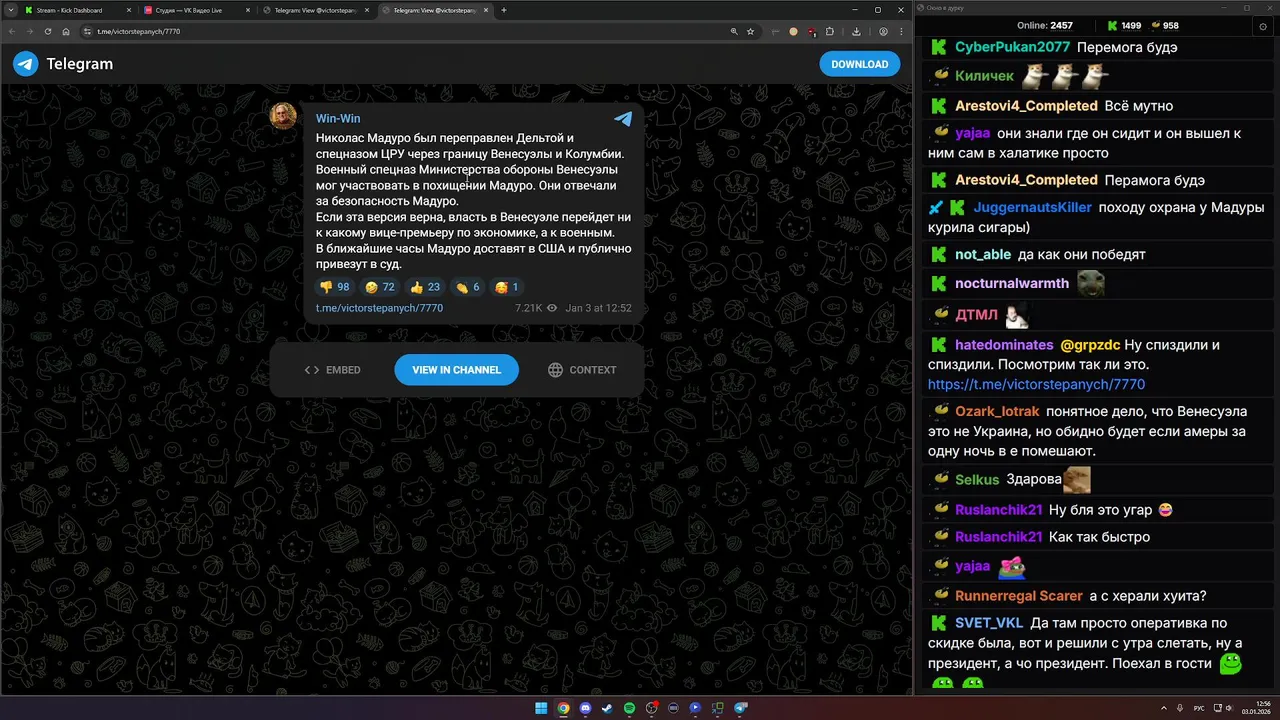1280x720 pixels.
Task: Click the zoom magnifier icon in address bar
Action: pyautogui.click(x=732, y=31)
